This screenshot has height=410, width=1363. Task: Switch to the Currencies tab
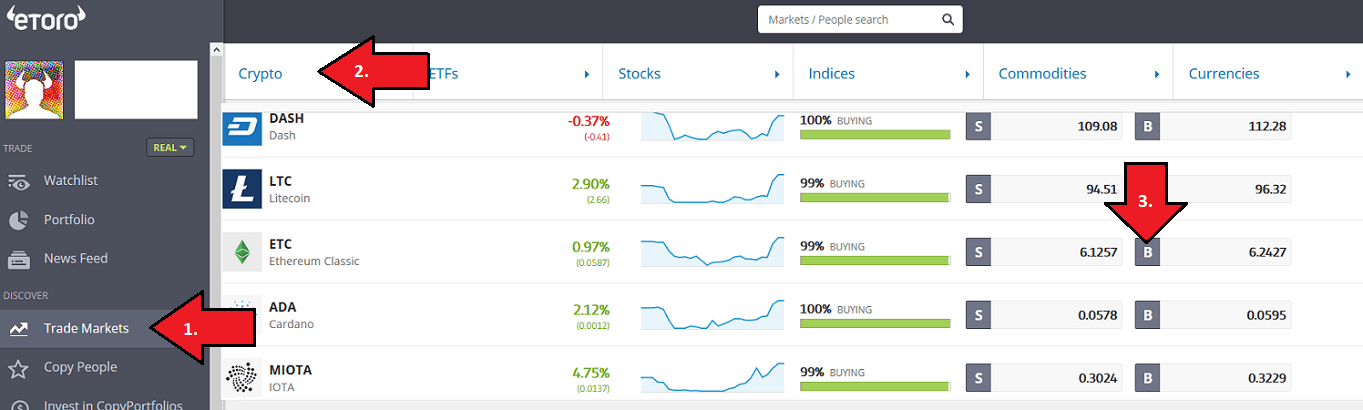coord(1223,74)
